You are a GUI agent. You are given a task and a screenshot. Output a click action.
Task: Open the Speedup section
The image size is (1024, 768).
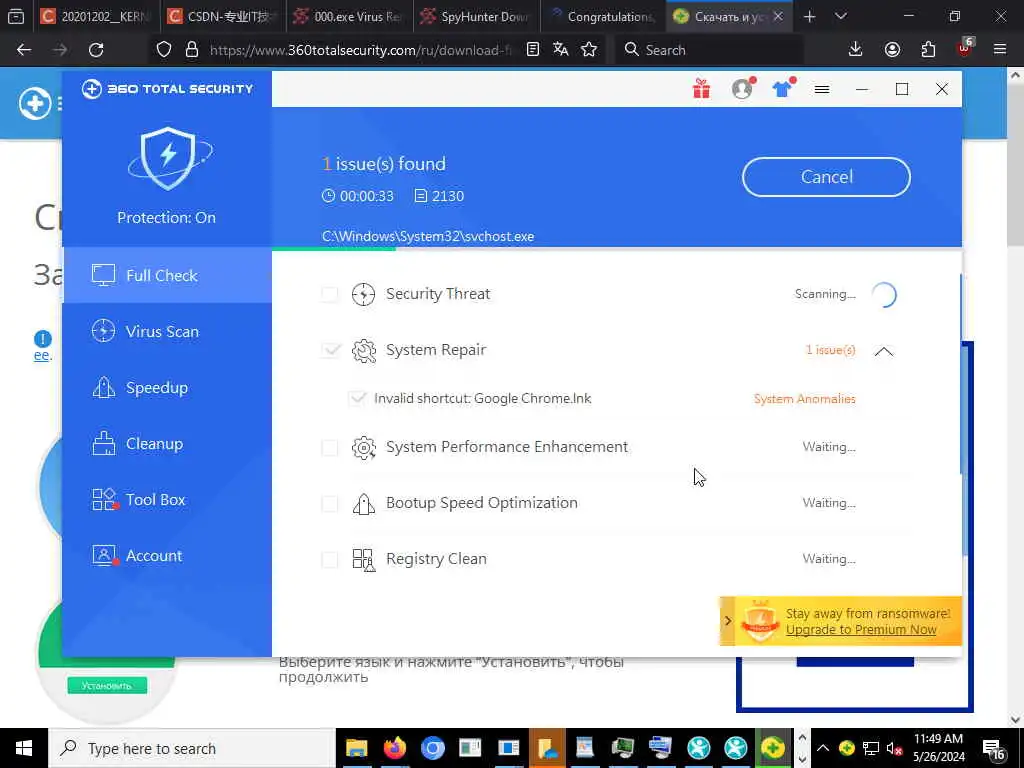[x=167, y=388]
